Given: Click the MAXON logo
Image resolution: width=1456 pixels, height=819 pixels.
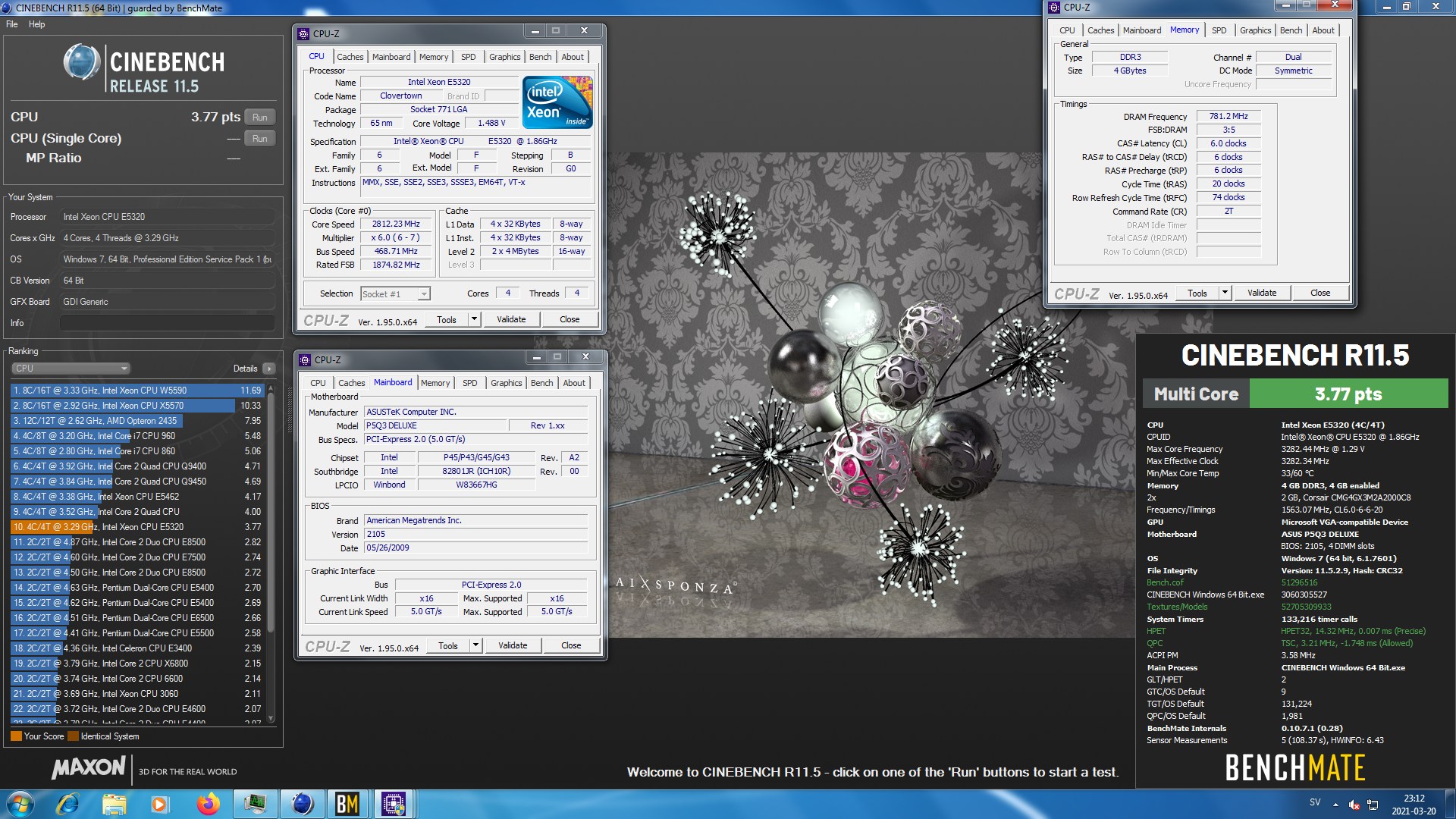Looking at the screenshot, I should pyautogui.click(x=88, y=768).
